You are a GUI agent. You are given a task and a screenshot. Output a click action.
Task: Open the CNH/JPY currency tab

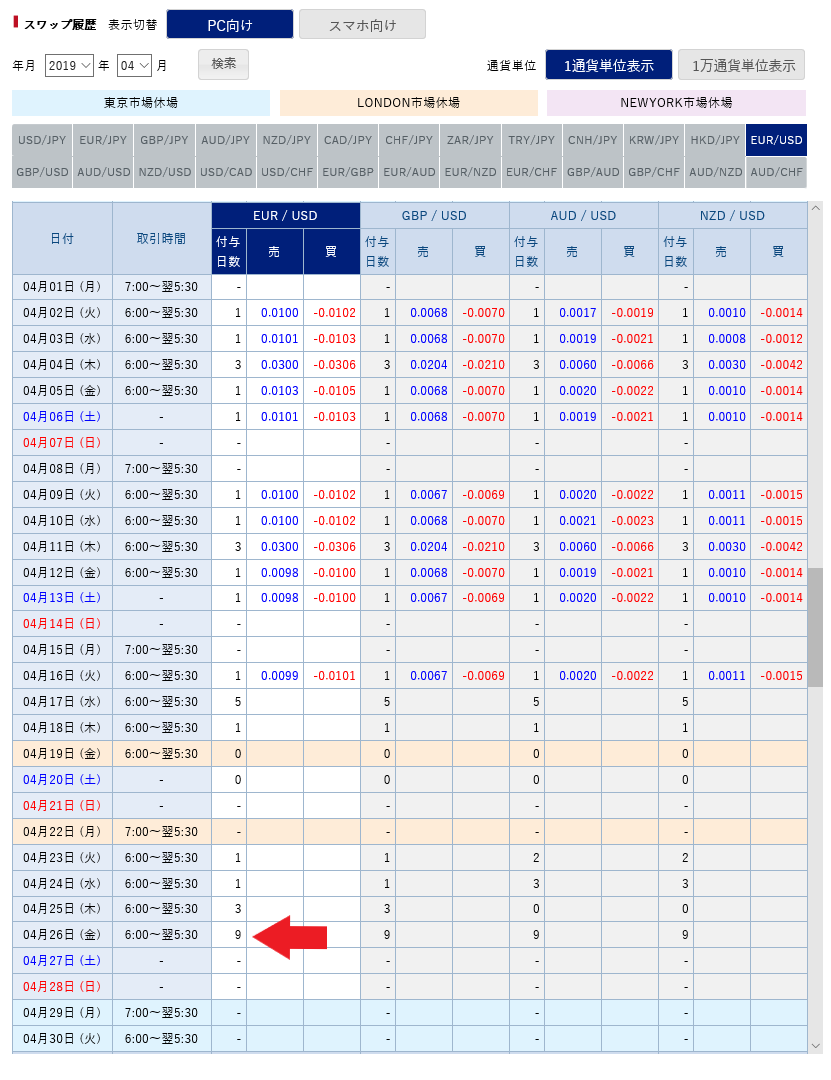click(593, 140)
